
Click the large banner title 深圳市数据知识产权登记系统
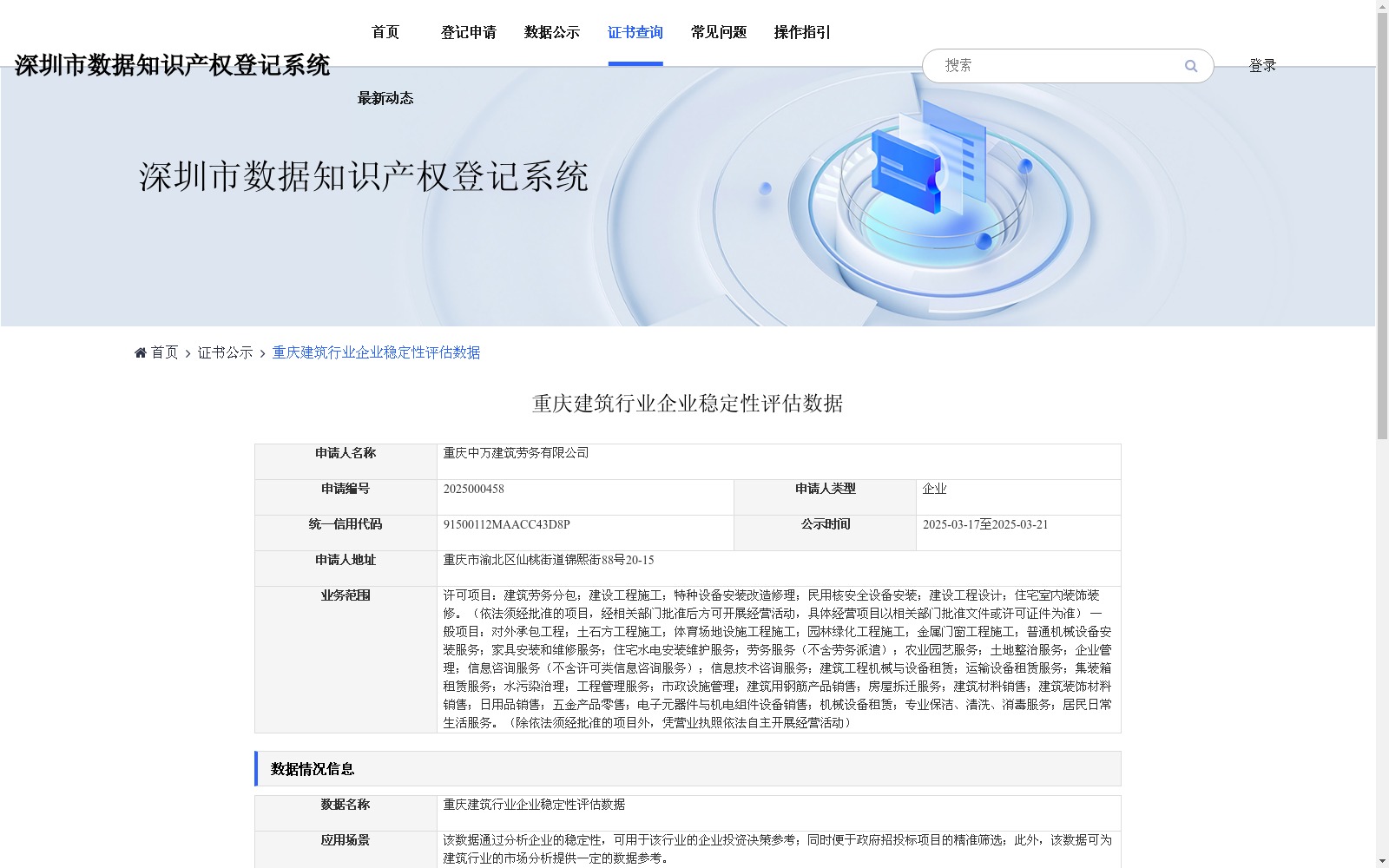click(x=364, y=176)
